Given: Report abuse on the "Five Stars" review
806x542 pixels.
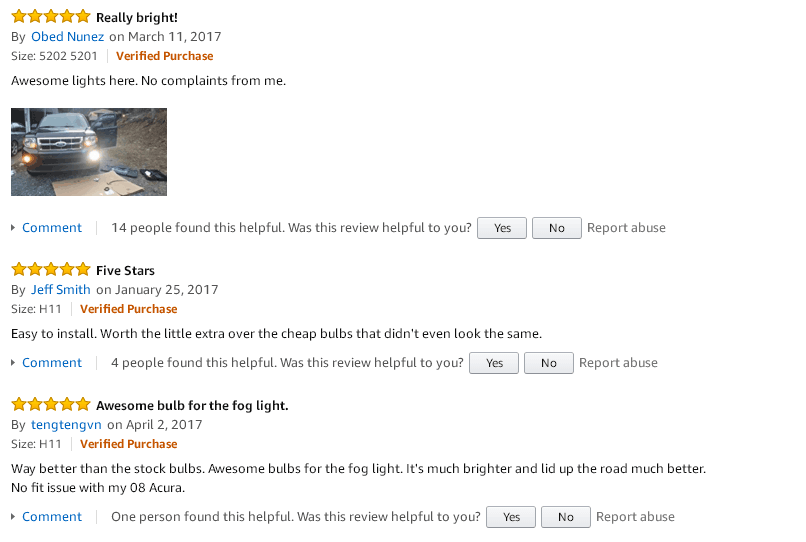Looking at the screenshot, I should (618, 363).
